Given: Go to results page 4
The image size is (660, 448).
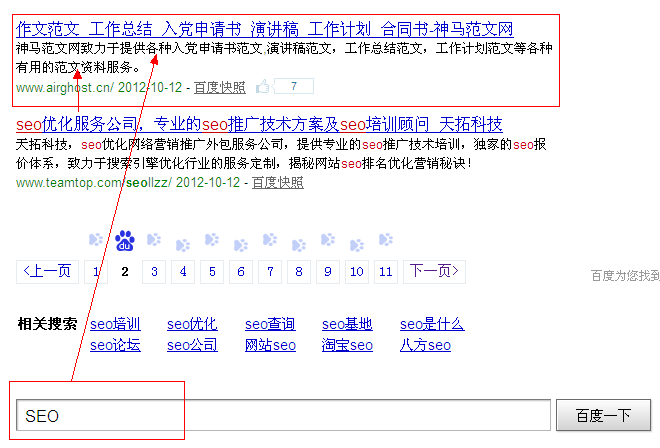Looking at the screenshot, I should coord(182,271).
